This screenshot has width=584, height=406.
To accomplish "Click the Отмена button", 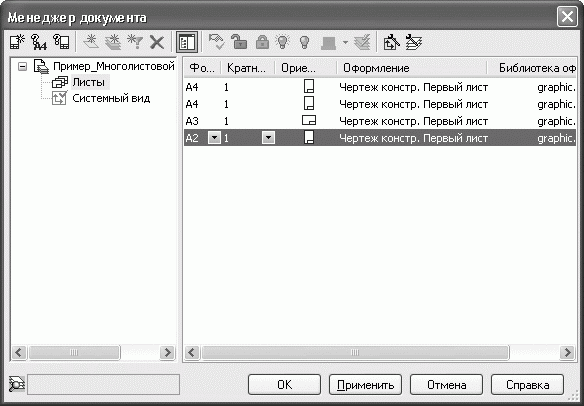I will [x=446, y=384].
